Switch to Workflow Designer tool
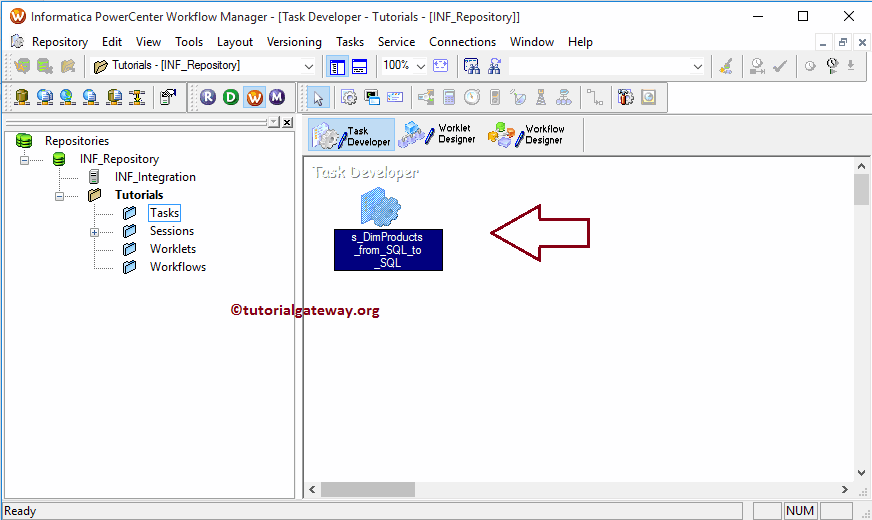The width and height of the screenshot is (872, 520). click(526, 135)
